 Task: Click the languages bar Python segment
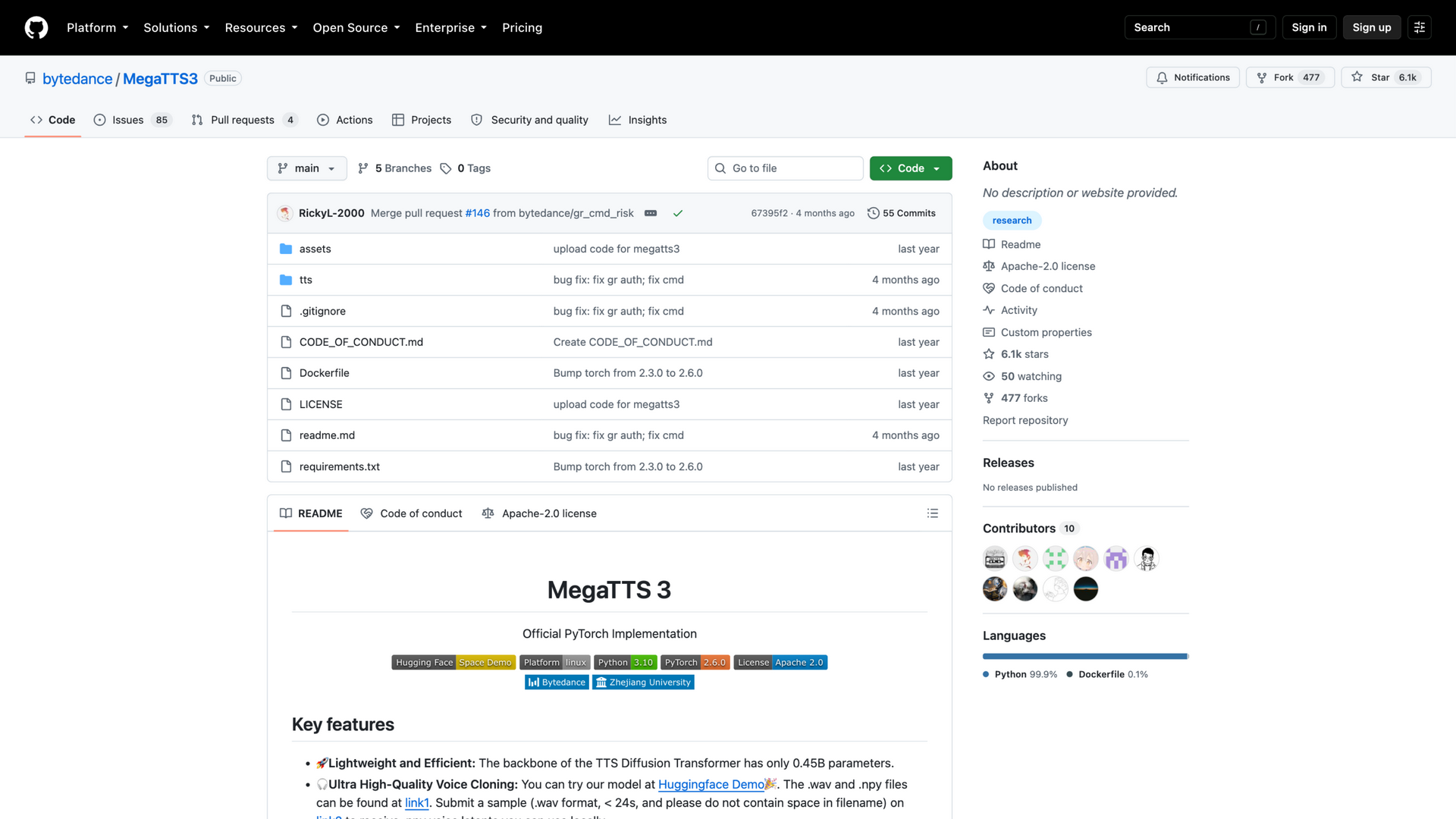pyautogui.click(x=1085, y=656)
